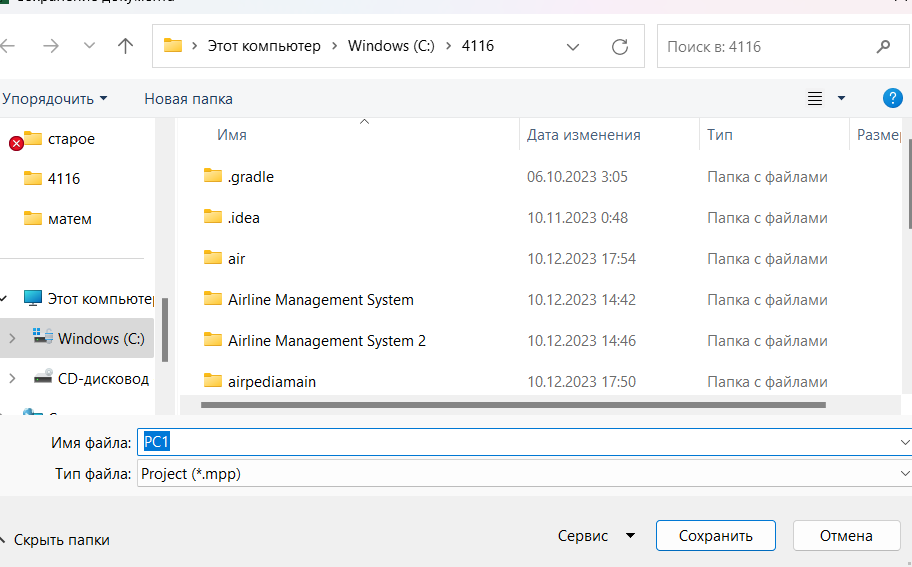
Task: Change view with the view layout icon
Action: click(x=815, y=98)
